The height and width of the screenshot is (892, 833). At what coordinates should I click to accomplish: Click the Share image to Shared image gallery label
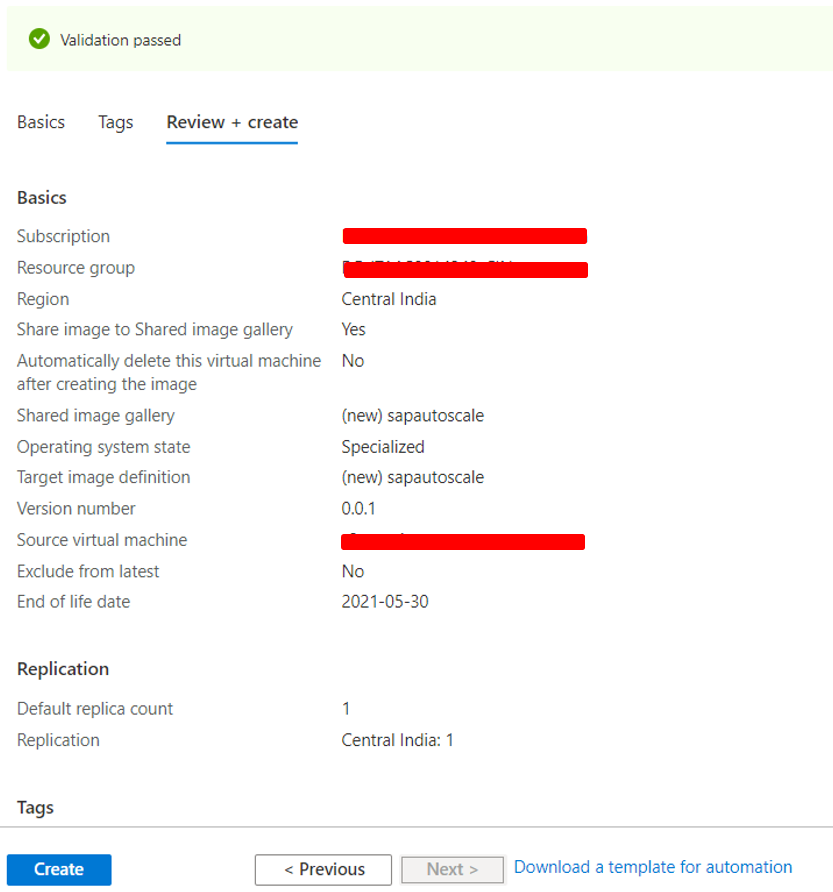tap(155, 329)
